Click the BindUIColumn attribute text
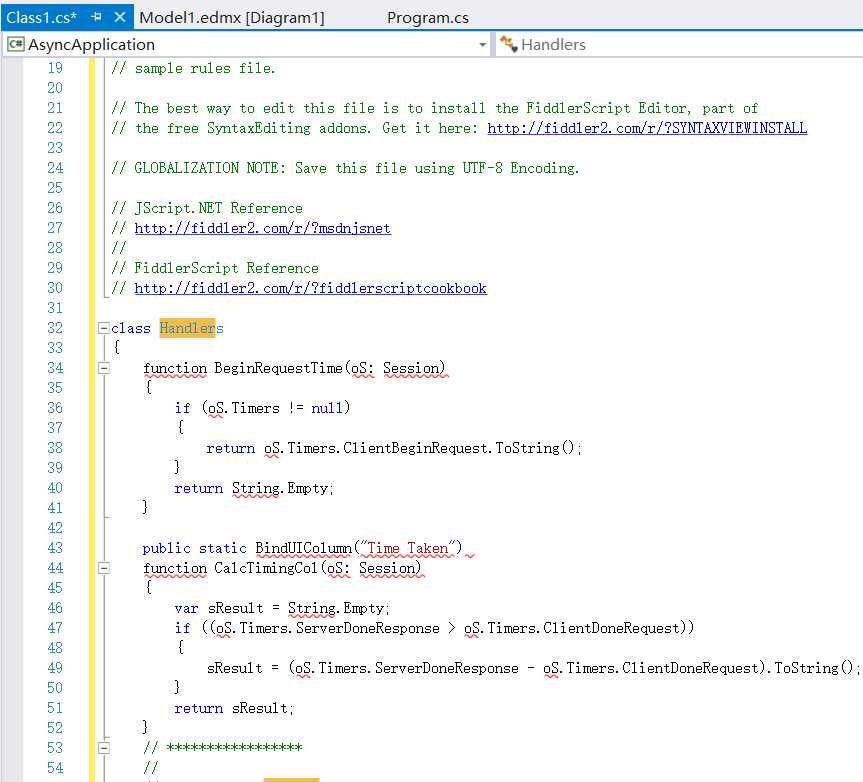Viewport: 863px width, 782px height. point(303,548)
